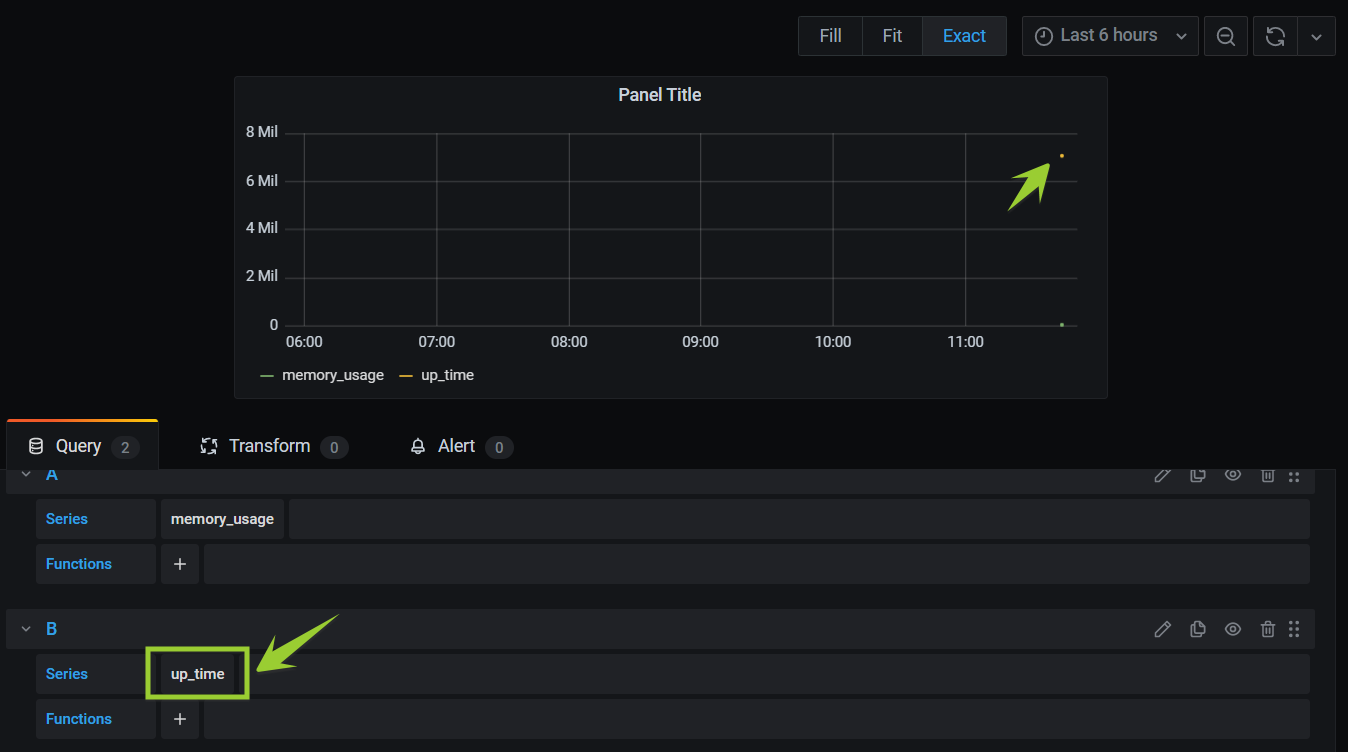1348x752 pixels.
Task: Select the Fit view mode
Action: (892, 36)
